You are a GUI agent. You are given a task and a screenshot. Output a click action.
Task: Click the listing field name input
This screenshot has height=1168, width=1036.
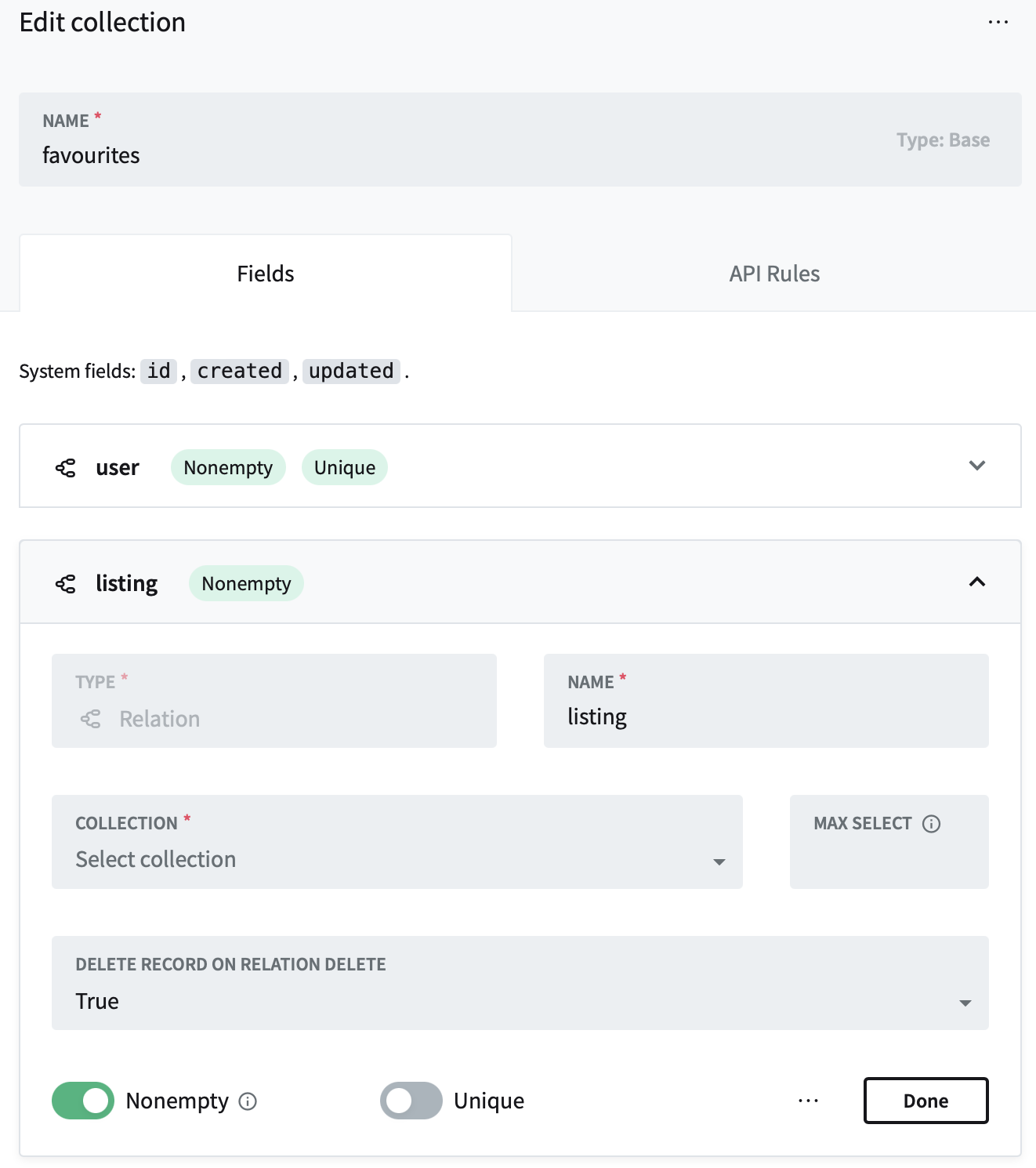(766, 716)
